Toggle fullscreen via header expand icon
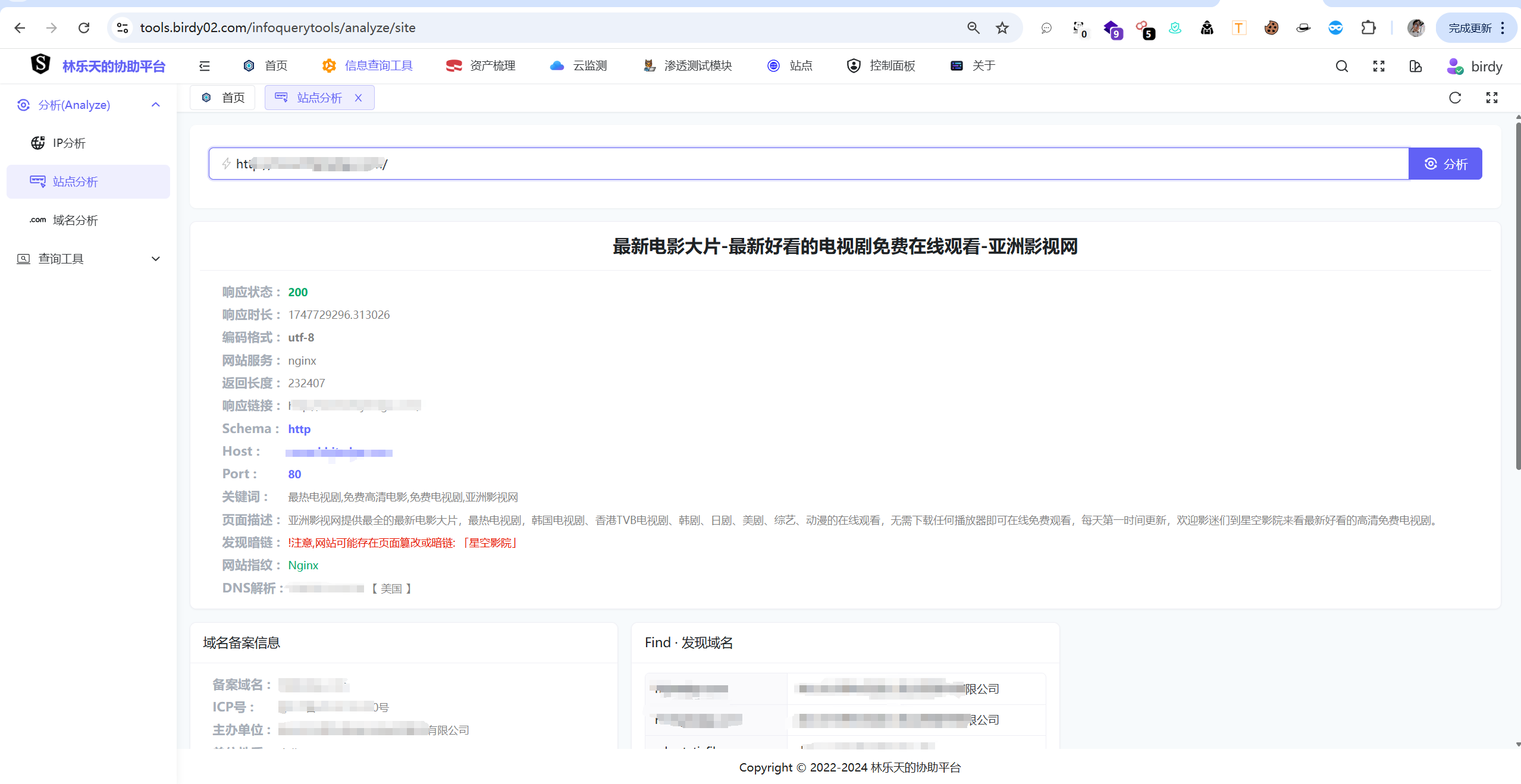 (1378, 66)
